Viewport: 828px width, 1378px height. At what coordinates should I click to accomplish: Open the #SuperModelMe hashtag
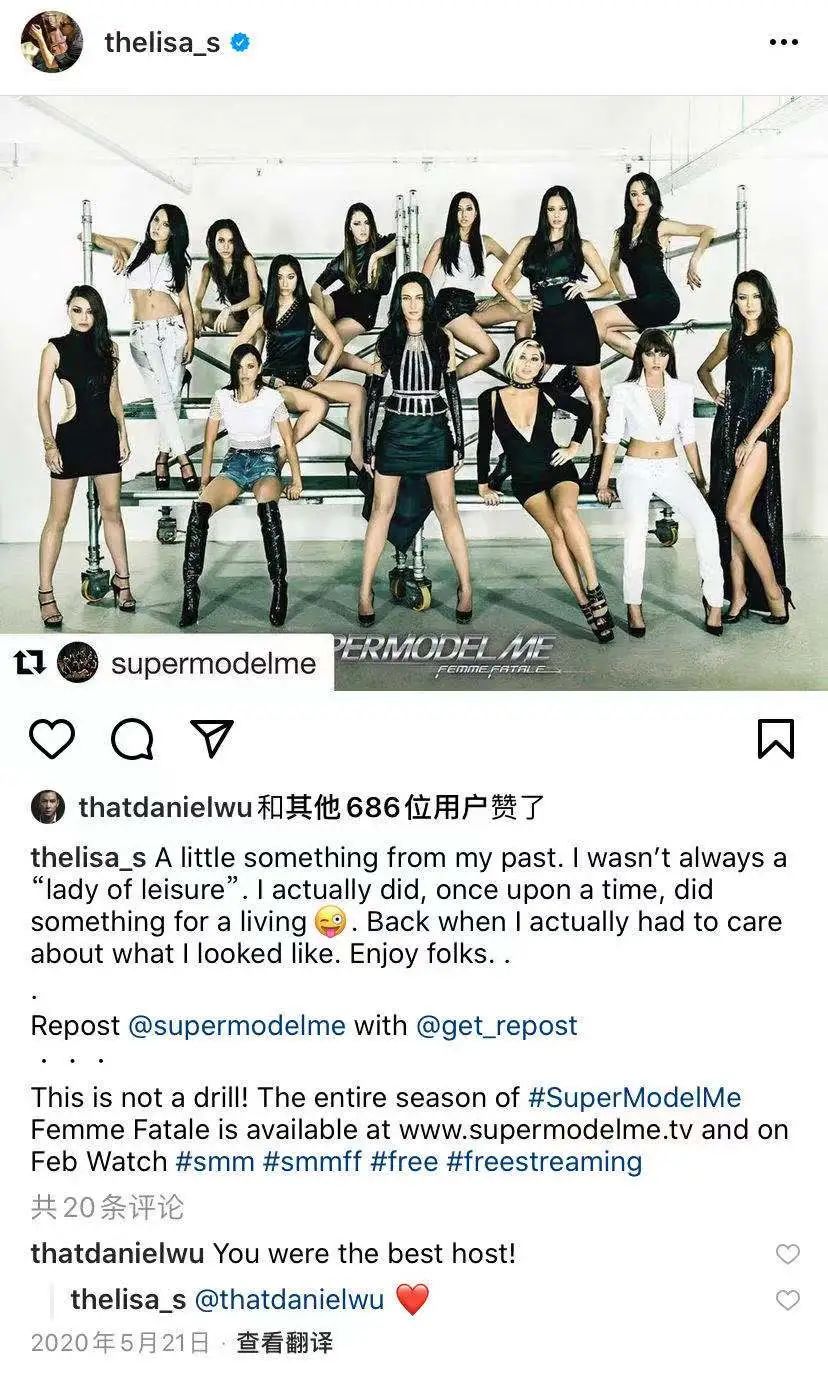[x=635, y=1097]
